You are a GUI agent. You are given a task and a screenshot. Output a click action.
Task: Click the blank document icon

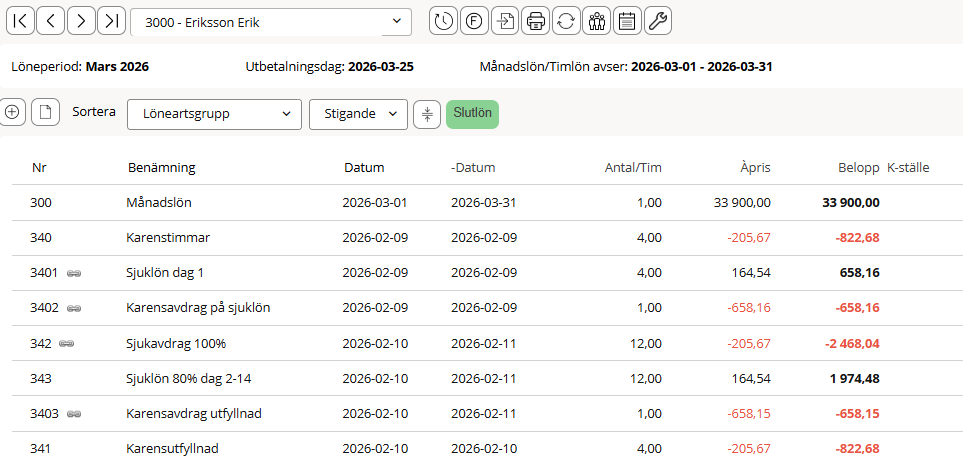coord(44,113)
